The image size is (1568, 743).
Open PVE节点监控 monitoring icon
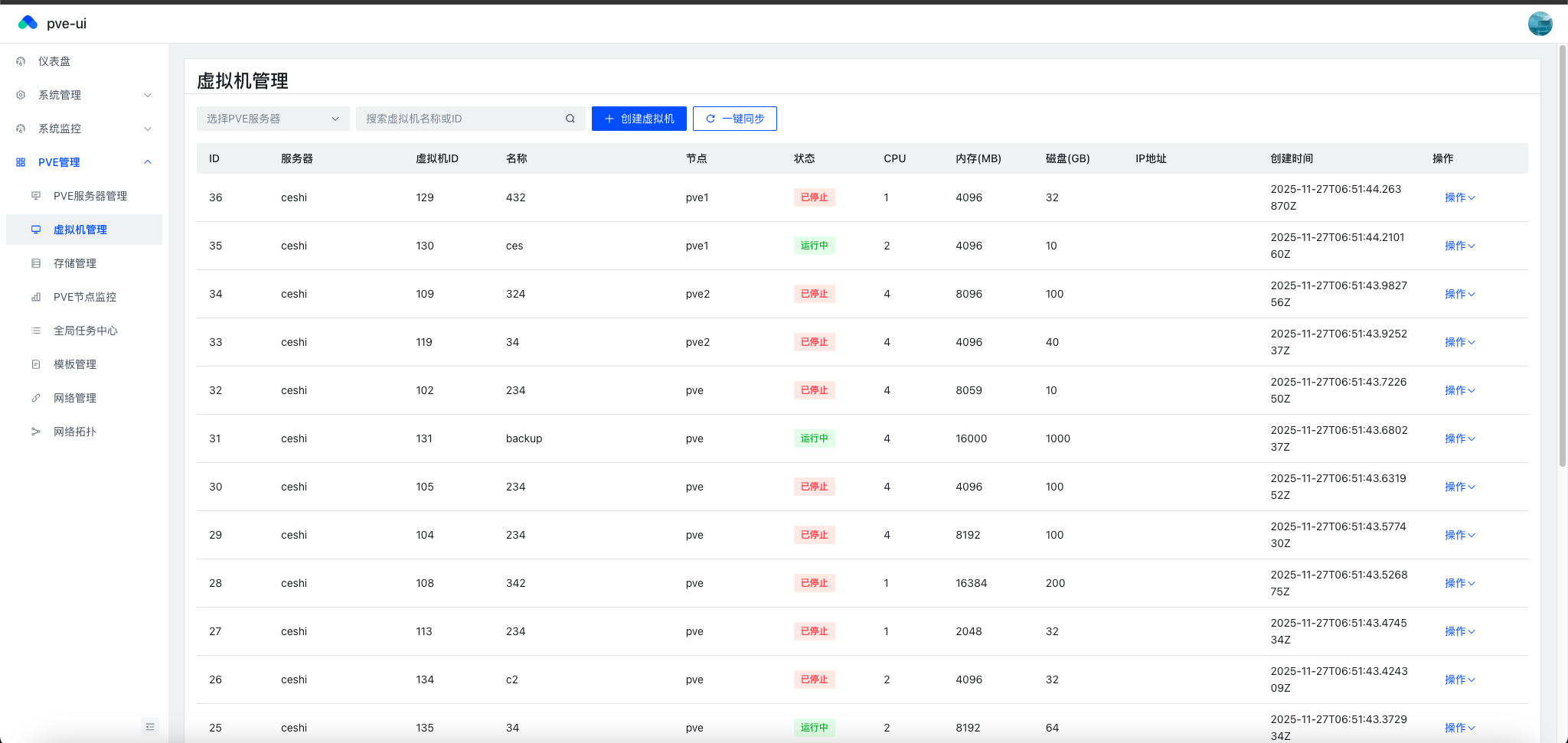click(36, 296)
